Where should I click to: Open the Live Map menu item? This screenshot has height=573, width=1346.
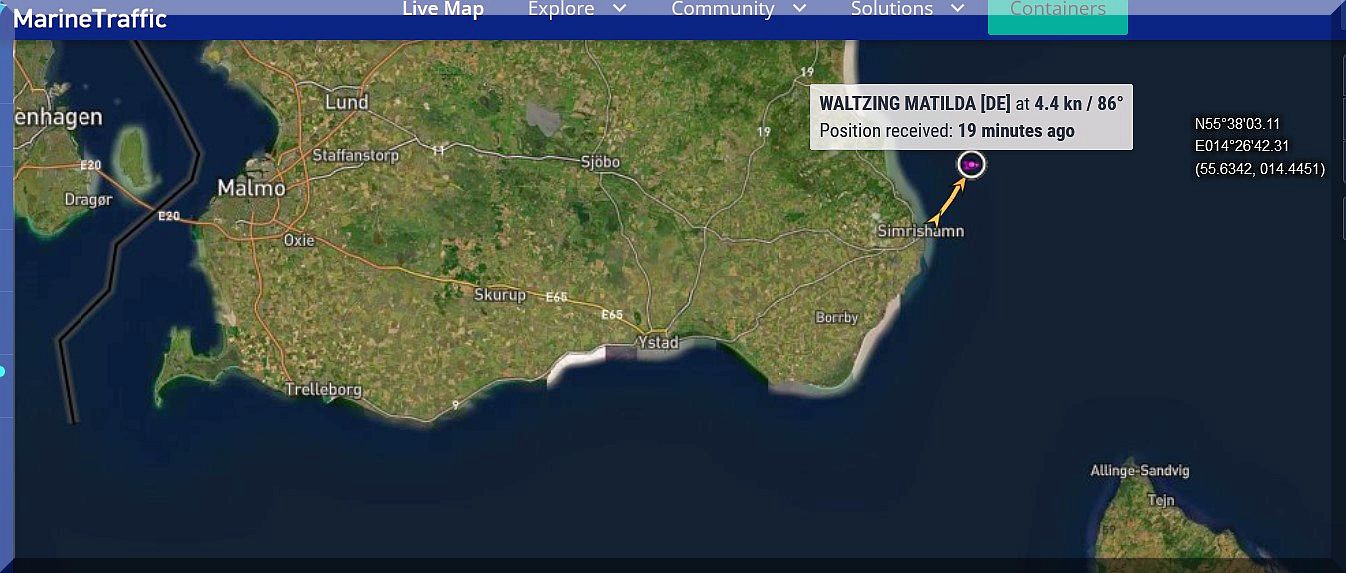pos(443,9)
